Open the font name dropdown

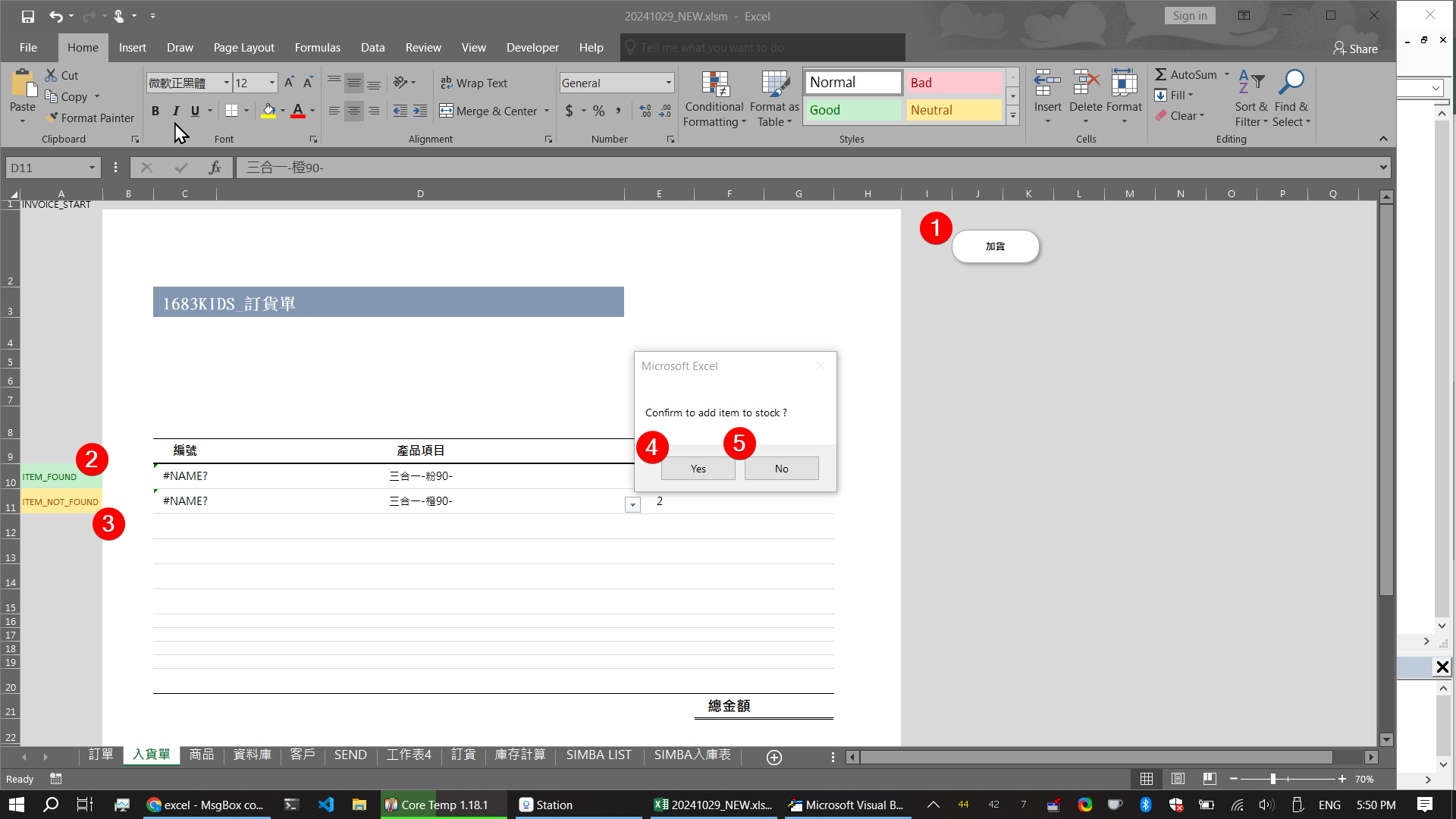click(x=226, y=83)
